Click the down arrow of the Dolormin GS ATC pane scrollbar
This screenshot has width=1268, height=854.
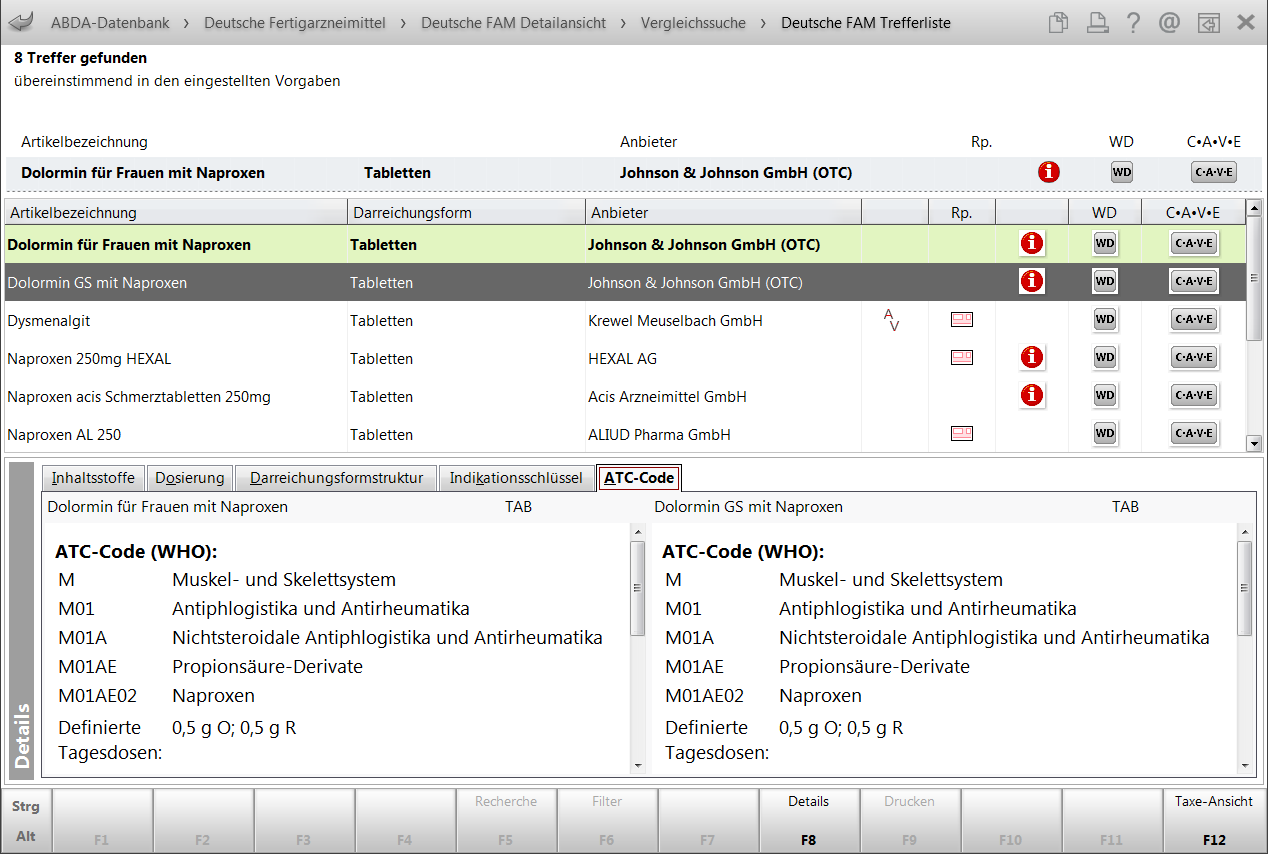tap(1245, 765)
